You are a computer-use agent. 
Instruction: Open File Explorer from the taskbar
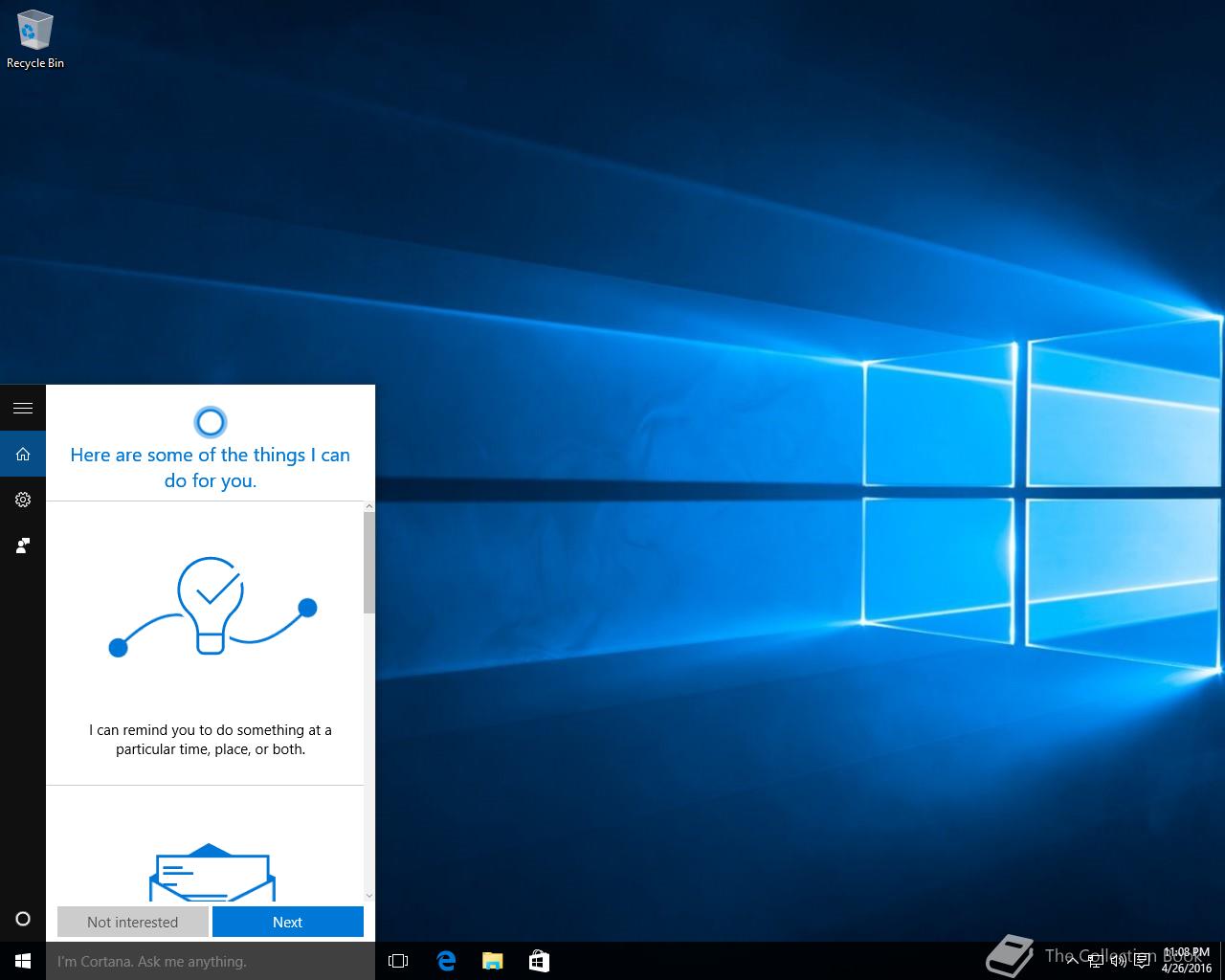click(493, 961)
